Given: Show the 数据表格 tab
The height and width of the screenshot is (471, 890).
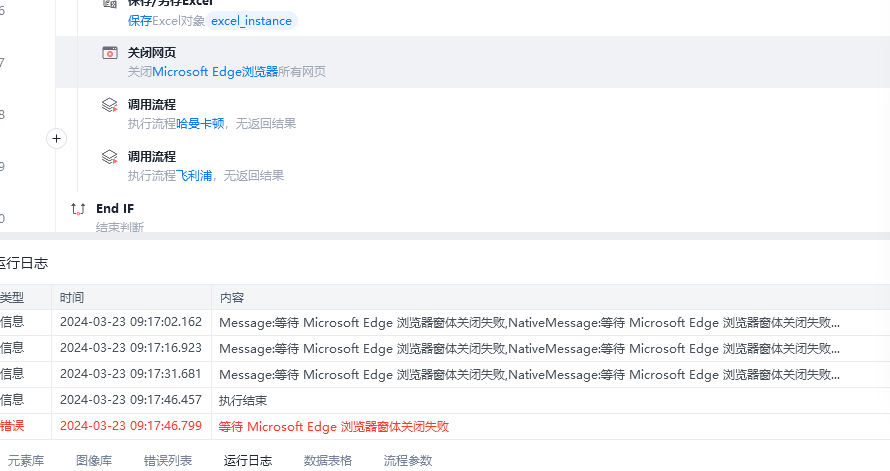Looking at the screenshot, I should pos(328,461).
